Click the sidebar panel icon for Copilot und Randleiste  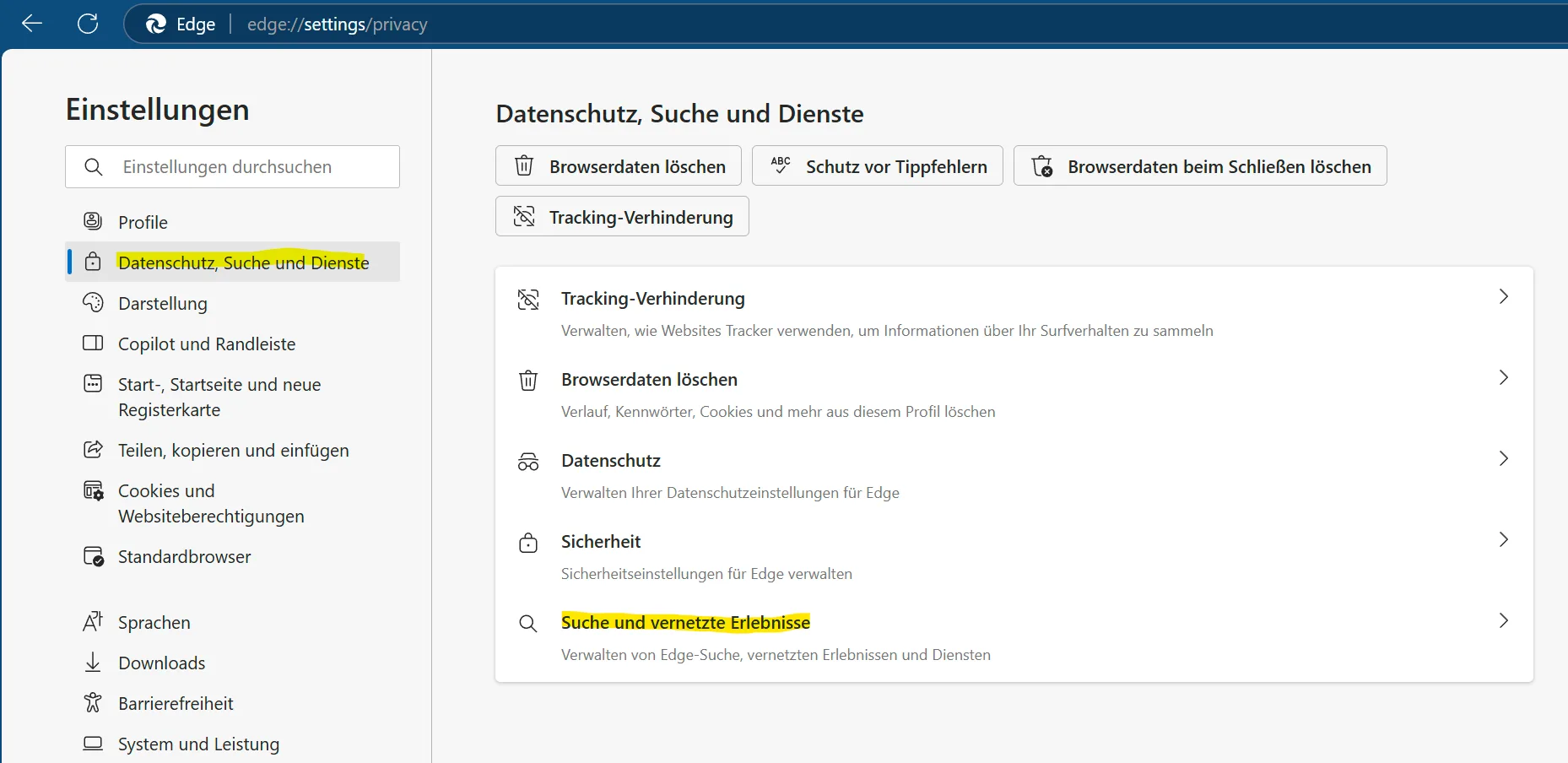tap(93, 343)
